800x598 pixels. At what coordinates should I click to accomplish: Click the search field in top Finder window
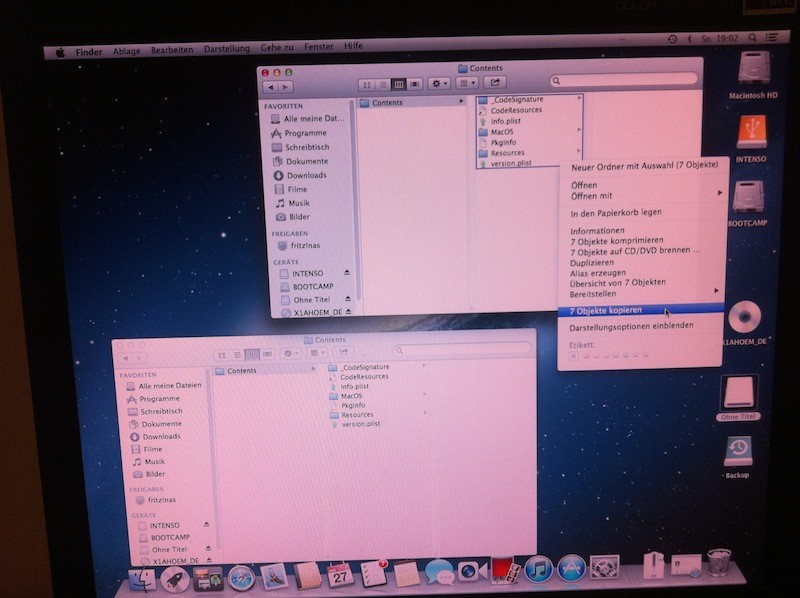(610, 84)
